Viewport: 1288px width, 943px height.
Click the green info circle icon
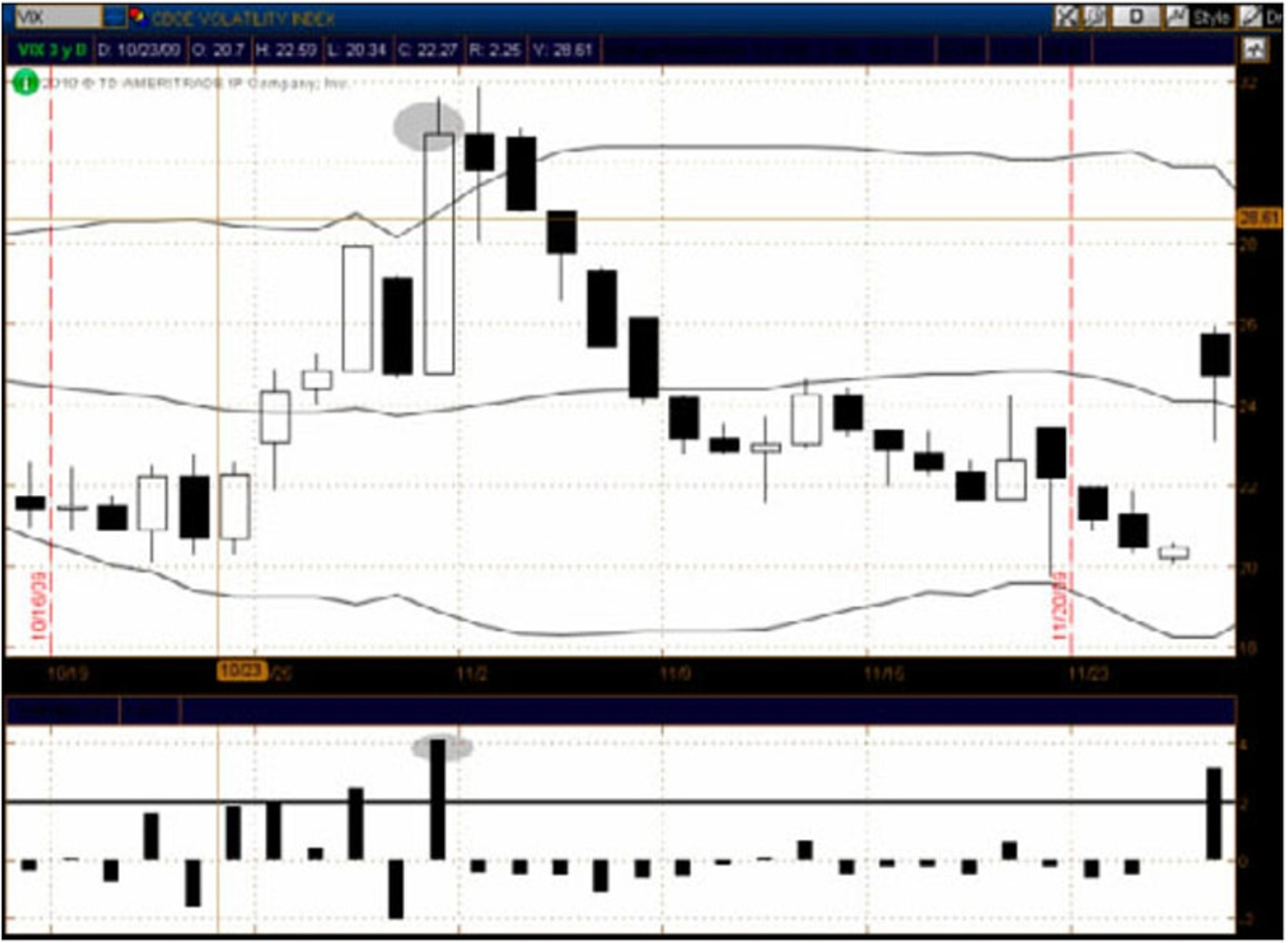[x=25, y=83]
